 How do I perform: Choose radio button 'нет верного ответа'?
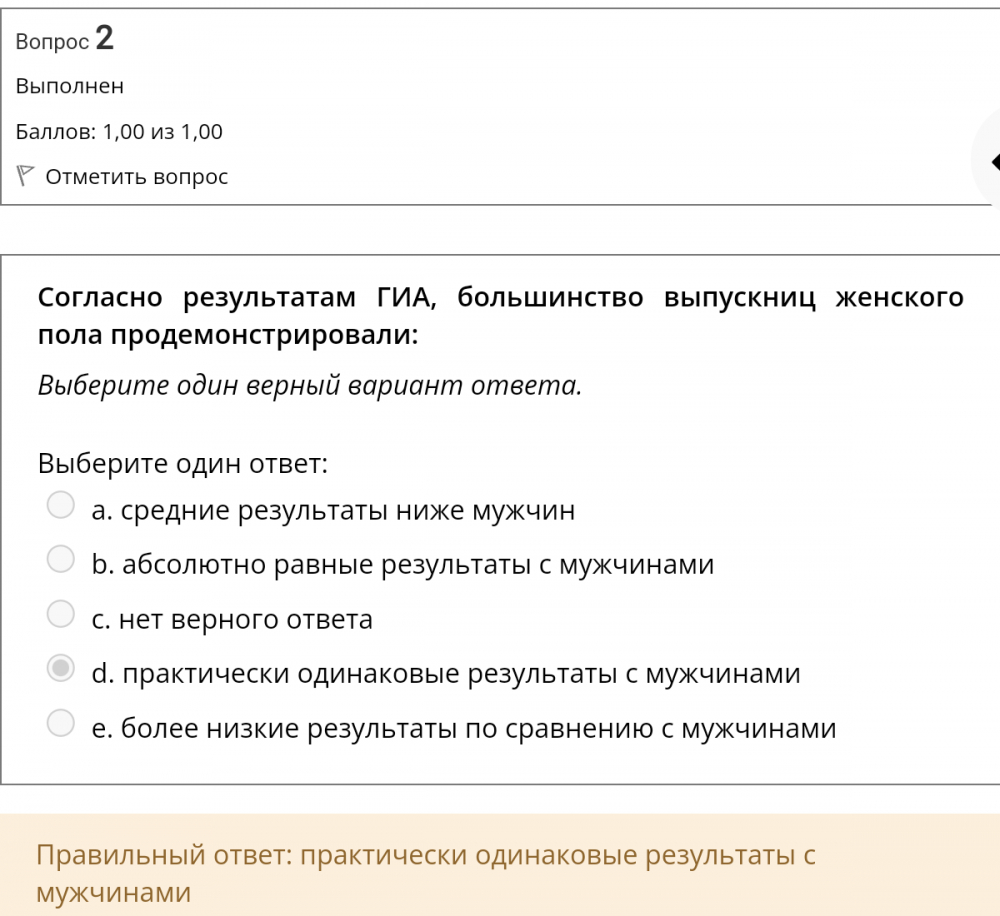(x=62, y=614)
